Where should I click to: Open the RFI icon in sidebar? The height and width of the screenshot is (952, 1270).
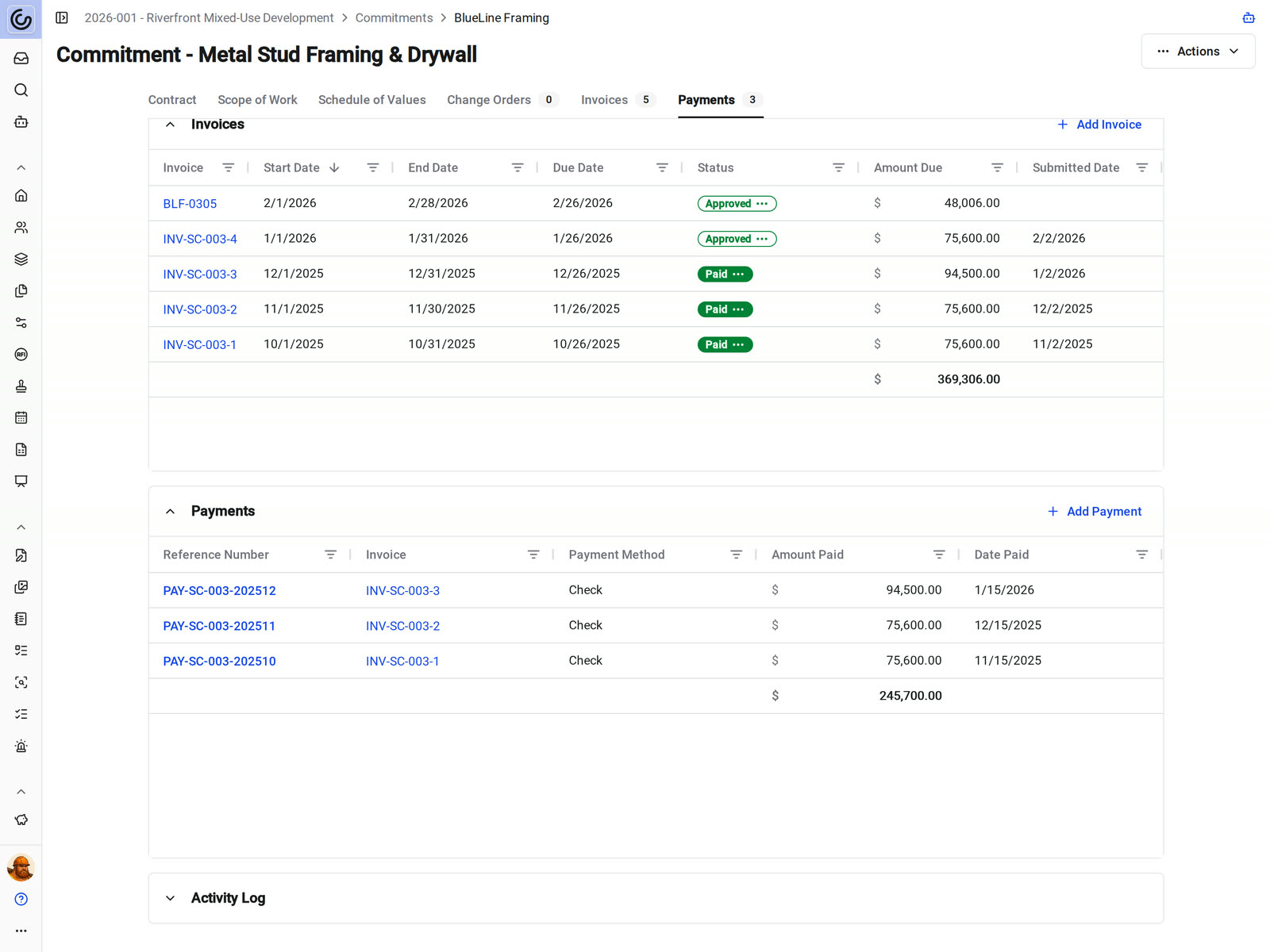click(21, 355)
